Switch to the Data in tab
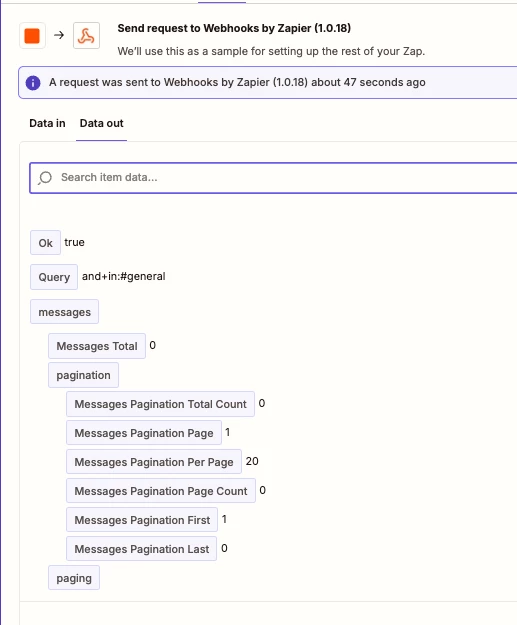The width and height of the screenshot is (517, 625). point(47,123)
